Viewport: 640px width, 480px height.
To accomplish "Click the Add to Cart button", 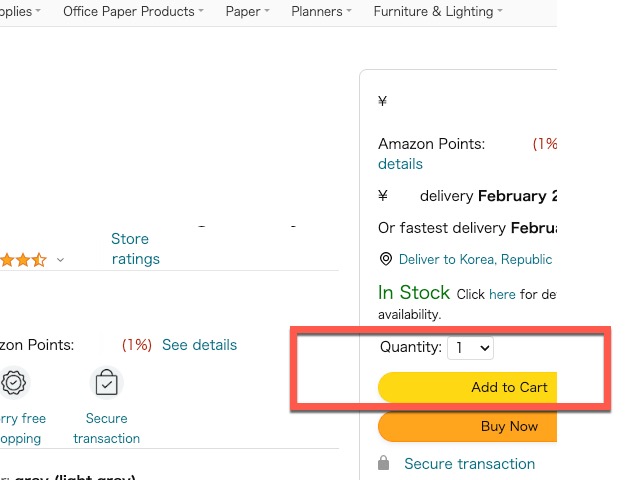I will click(x=467, y=387).
